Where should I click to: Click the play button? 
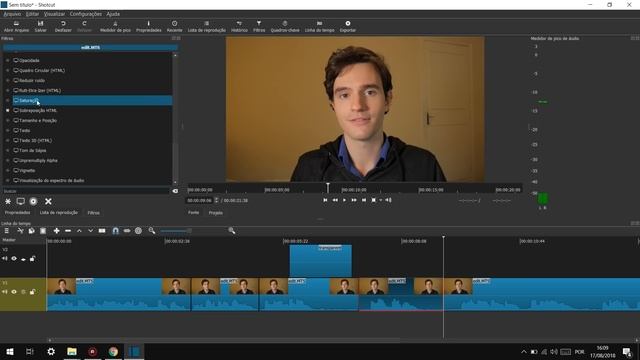(x=344, y=200)
